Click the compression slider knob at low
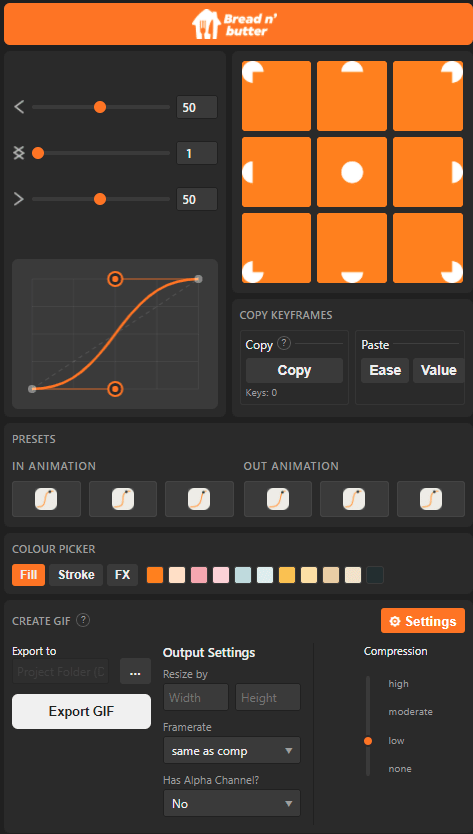Image resolution: width=473 pixels, height=834 pixels. click(x=368, y=741)
